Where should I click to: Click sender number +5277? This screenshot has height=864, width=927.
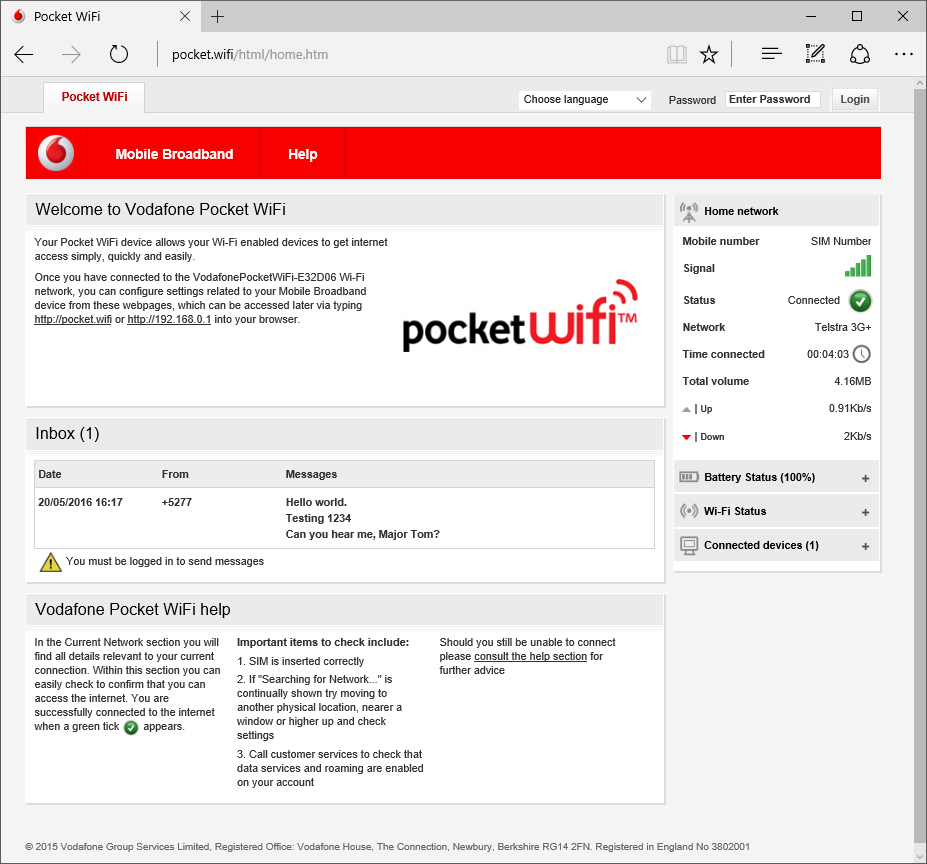coord(177,503)
